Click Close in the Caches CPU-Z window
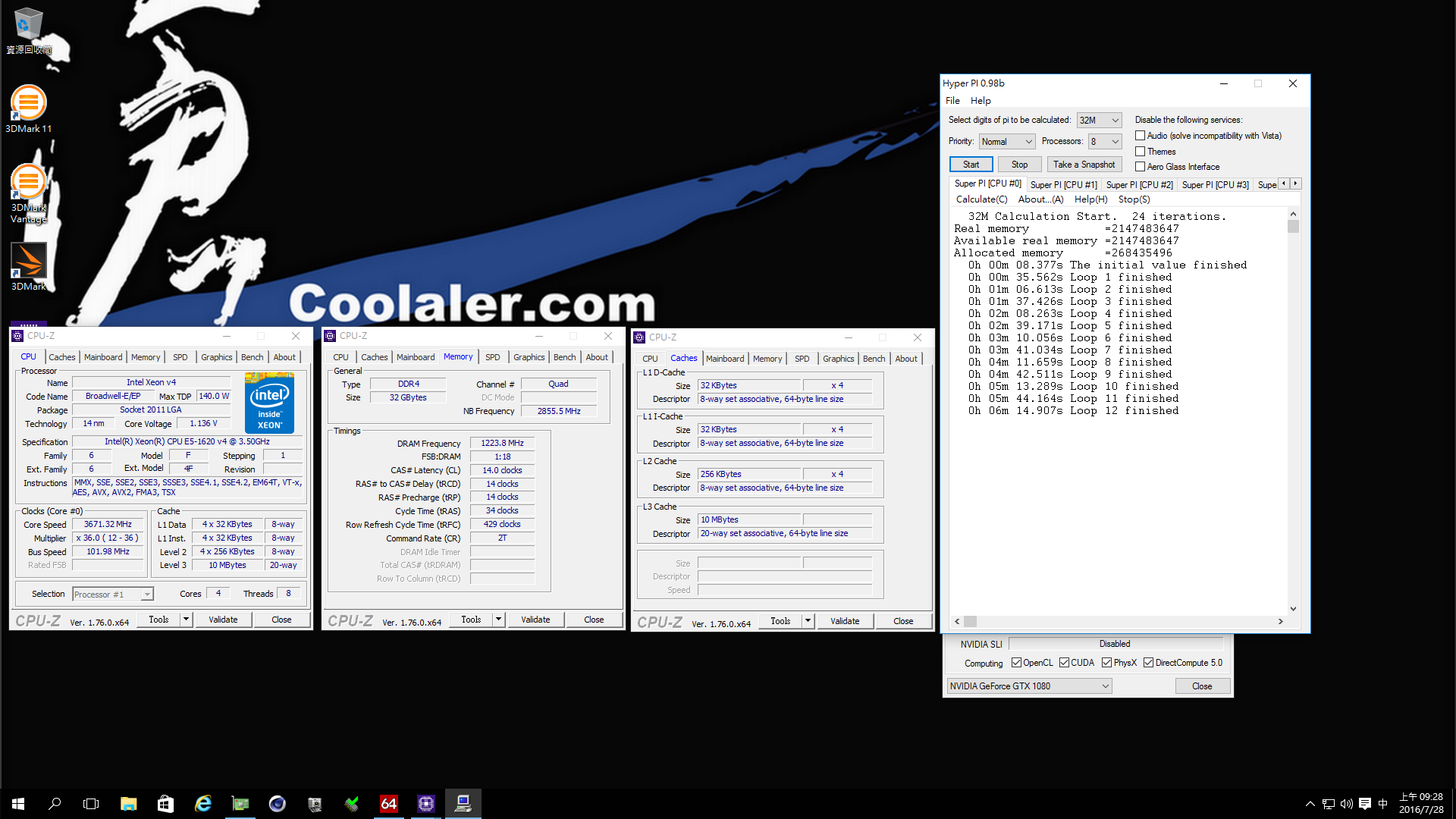Image resolution: width=1456 pixels, height=819 pixels. pyautogui.click(x=903, y=621)
